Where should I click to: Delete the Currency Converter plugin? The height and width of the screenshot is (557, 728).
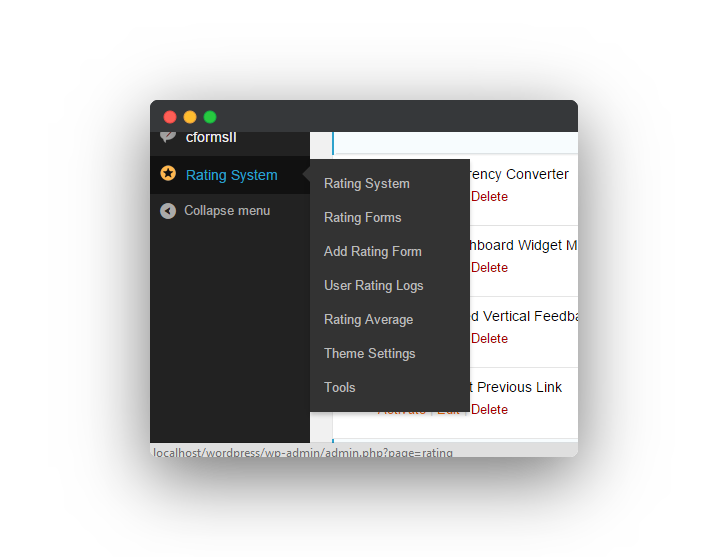(x=489, y=197)
